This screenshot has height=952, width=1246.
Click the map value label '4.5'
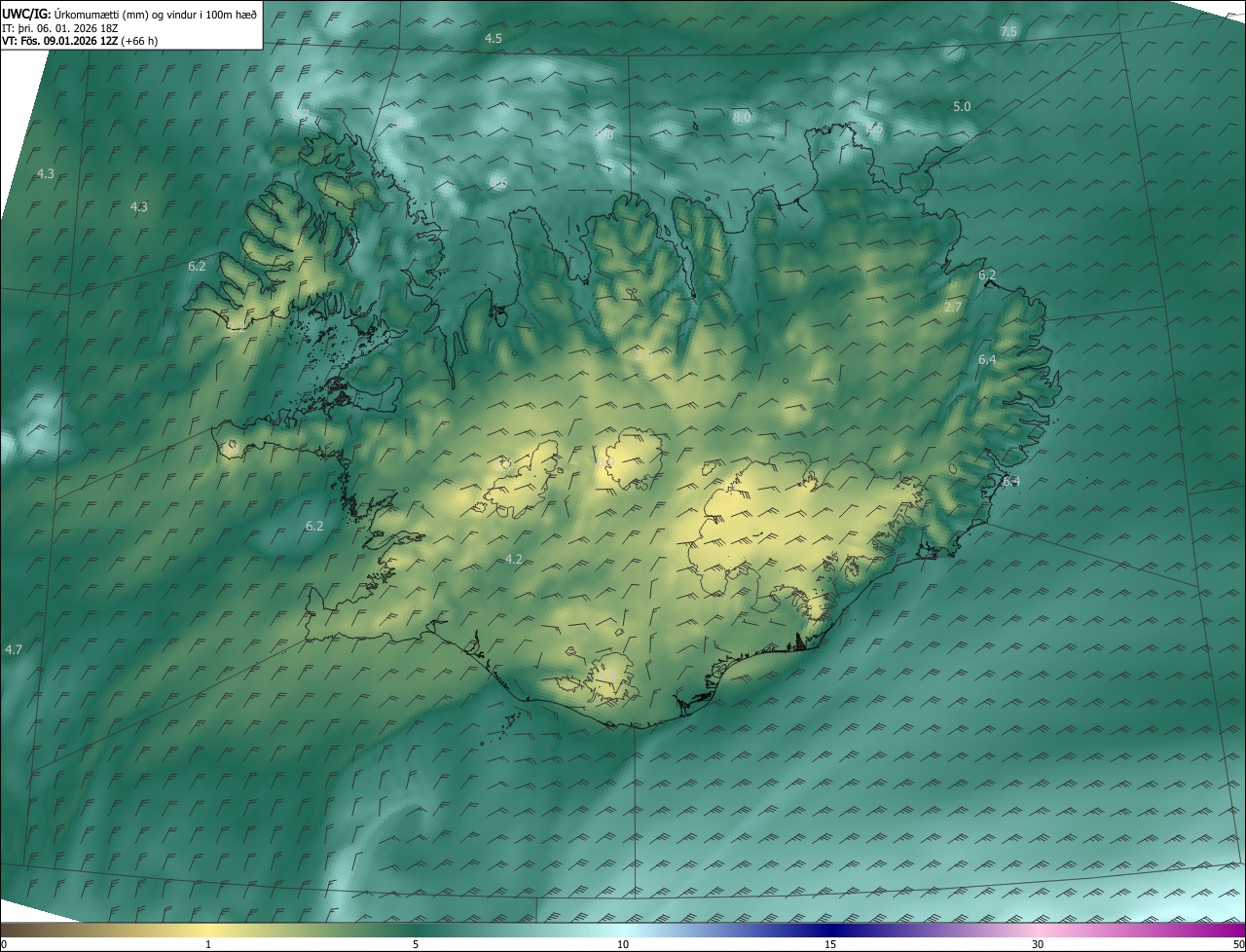click(494, 38)
